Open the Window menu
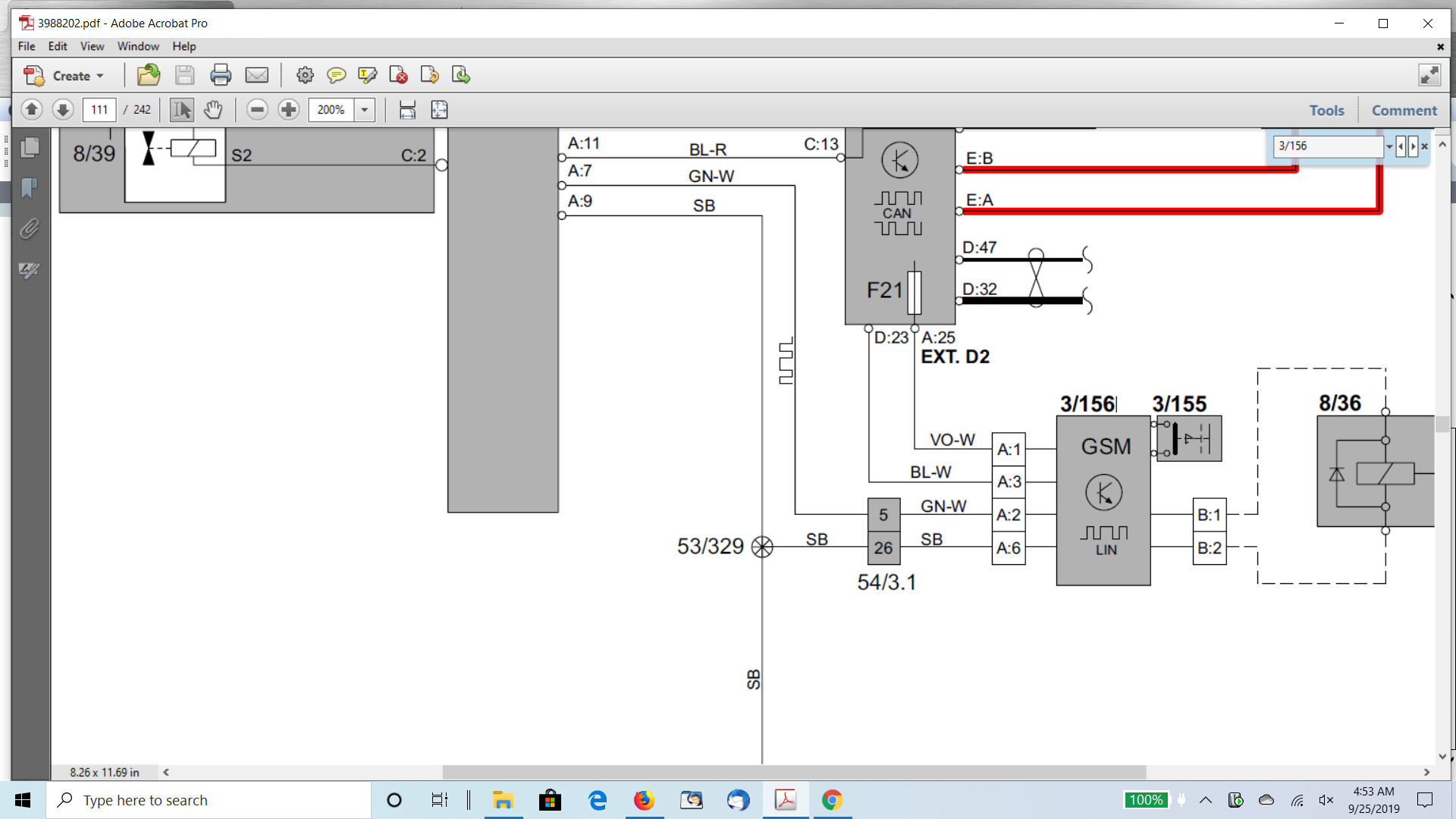The image size is (1456, 819). [138, 46]
